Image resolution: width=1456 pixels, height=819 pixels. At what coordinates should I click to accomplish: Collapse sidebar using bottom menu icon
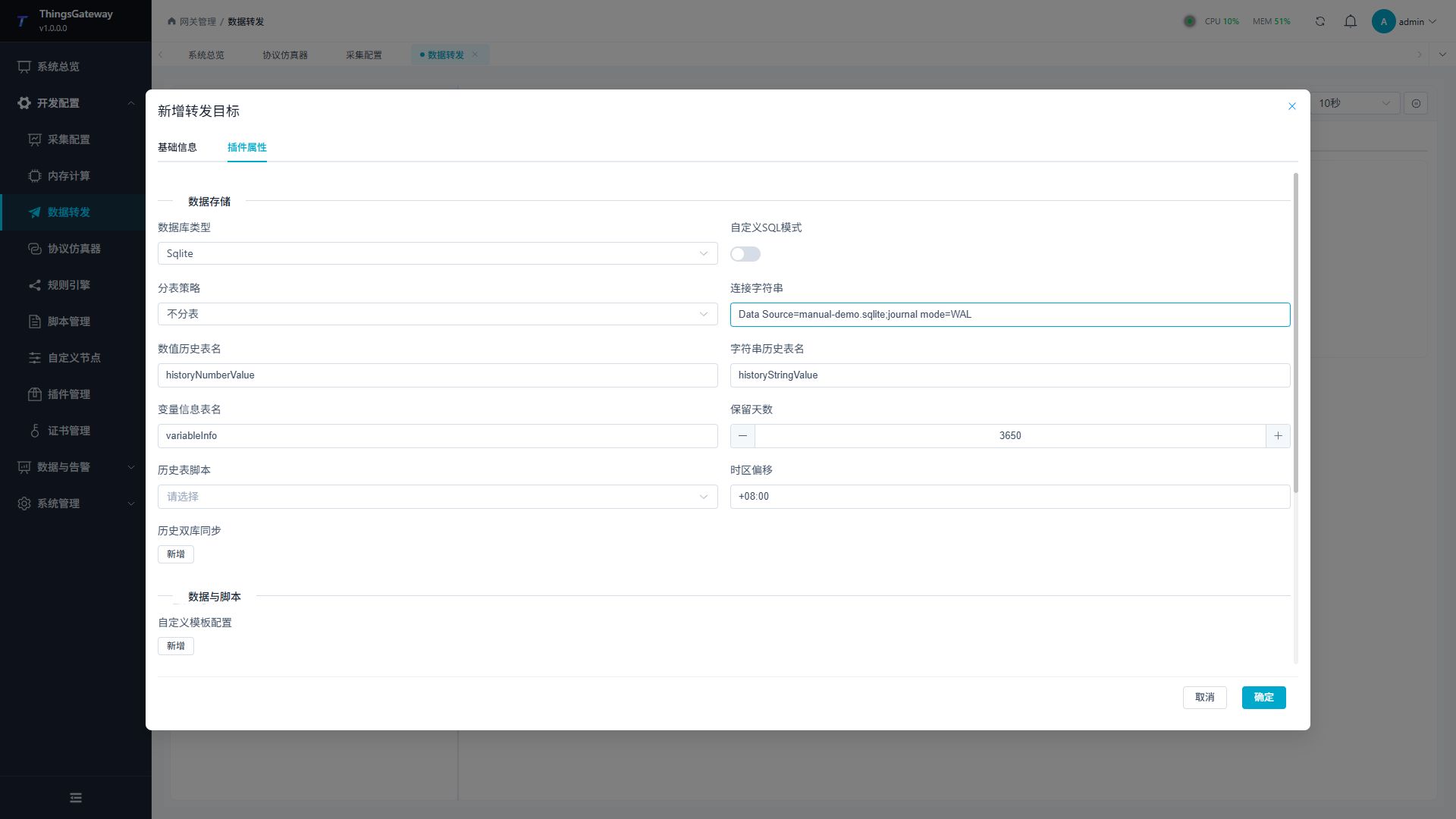coord(76,798)
